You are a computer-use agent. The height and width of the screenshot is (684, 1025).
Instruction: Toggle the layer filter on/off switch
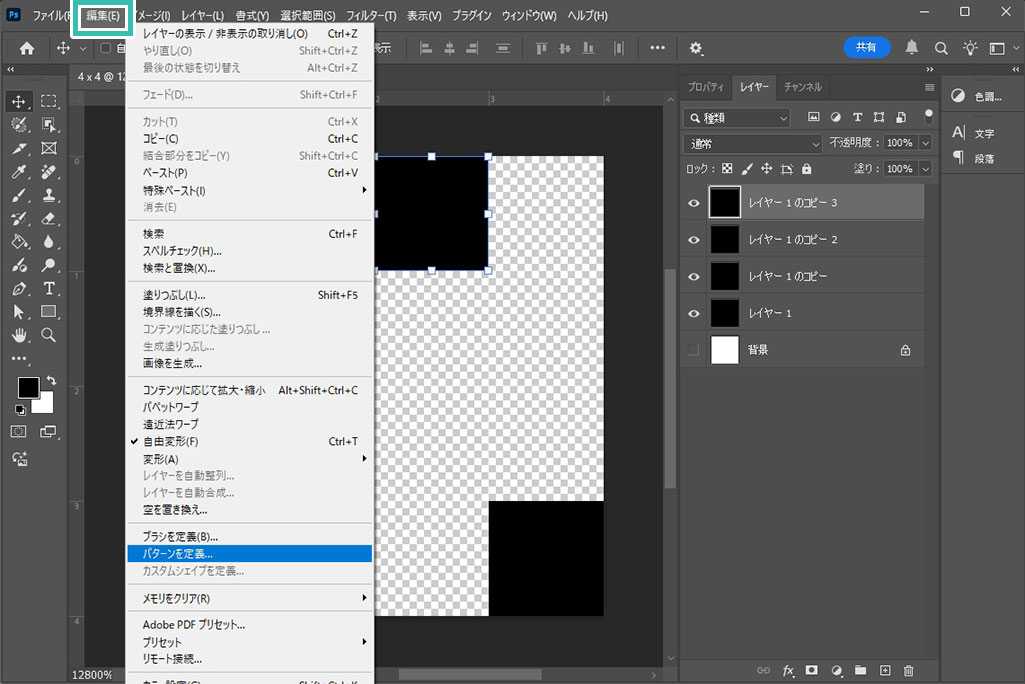click(x=928, y=117)
